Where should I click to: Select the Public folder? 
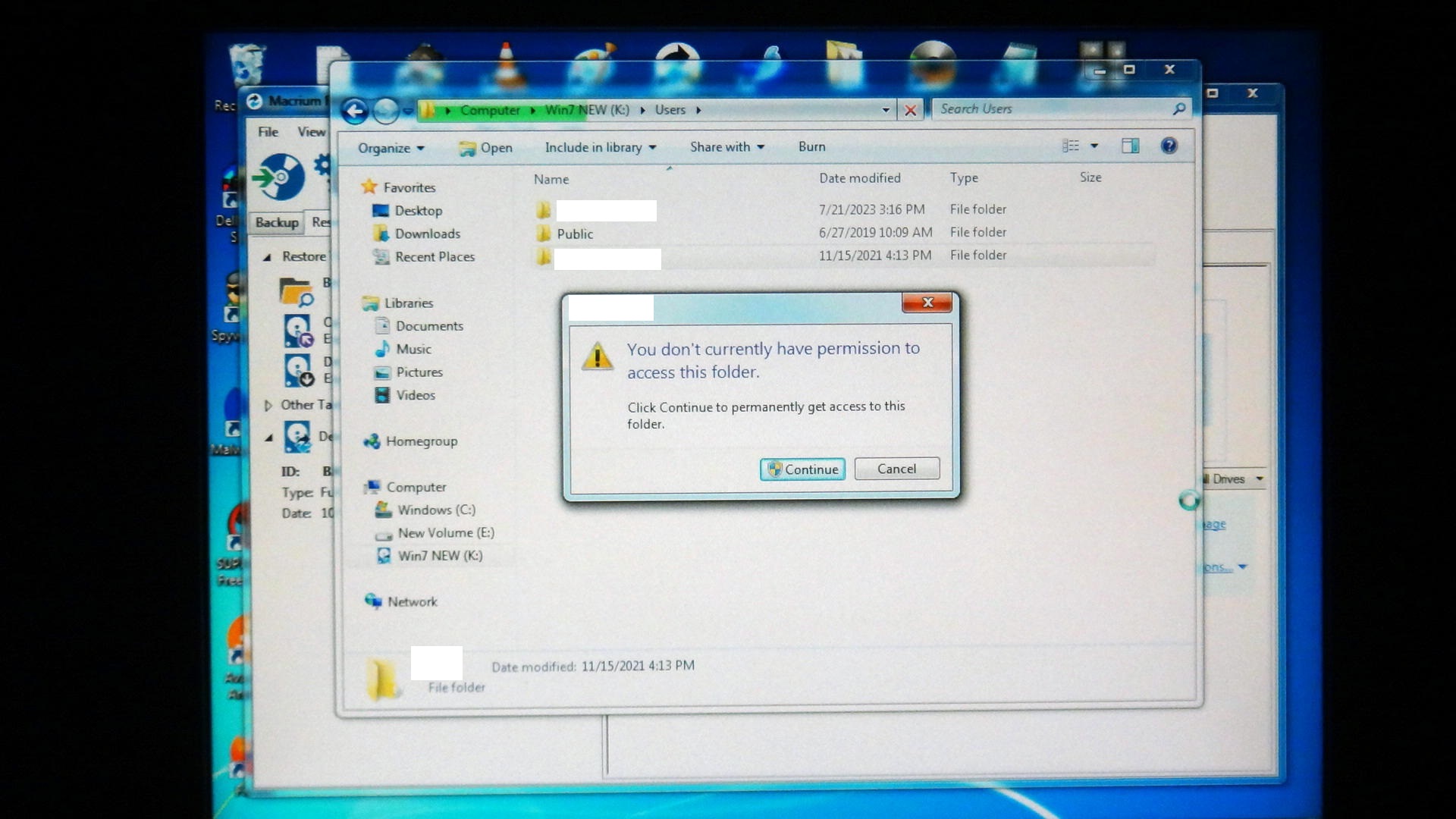[574, 234]
